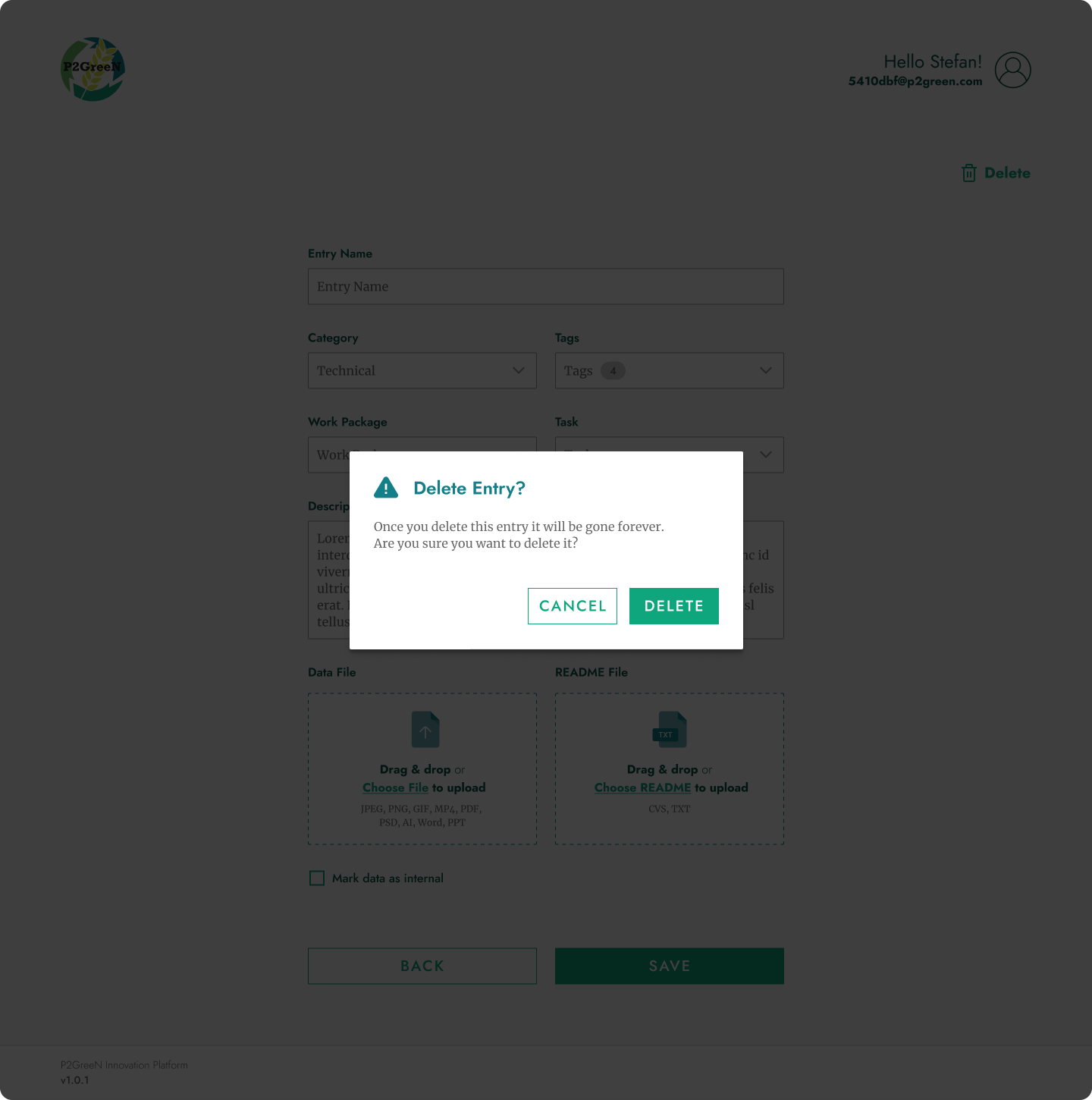1092x1100 pixels.
Task: Click the data file upload icon
Action: tap(425, 730)
